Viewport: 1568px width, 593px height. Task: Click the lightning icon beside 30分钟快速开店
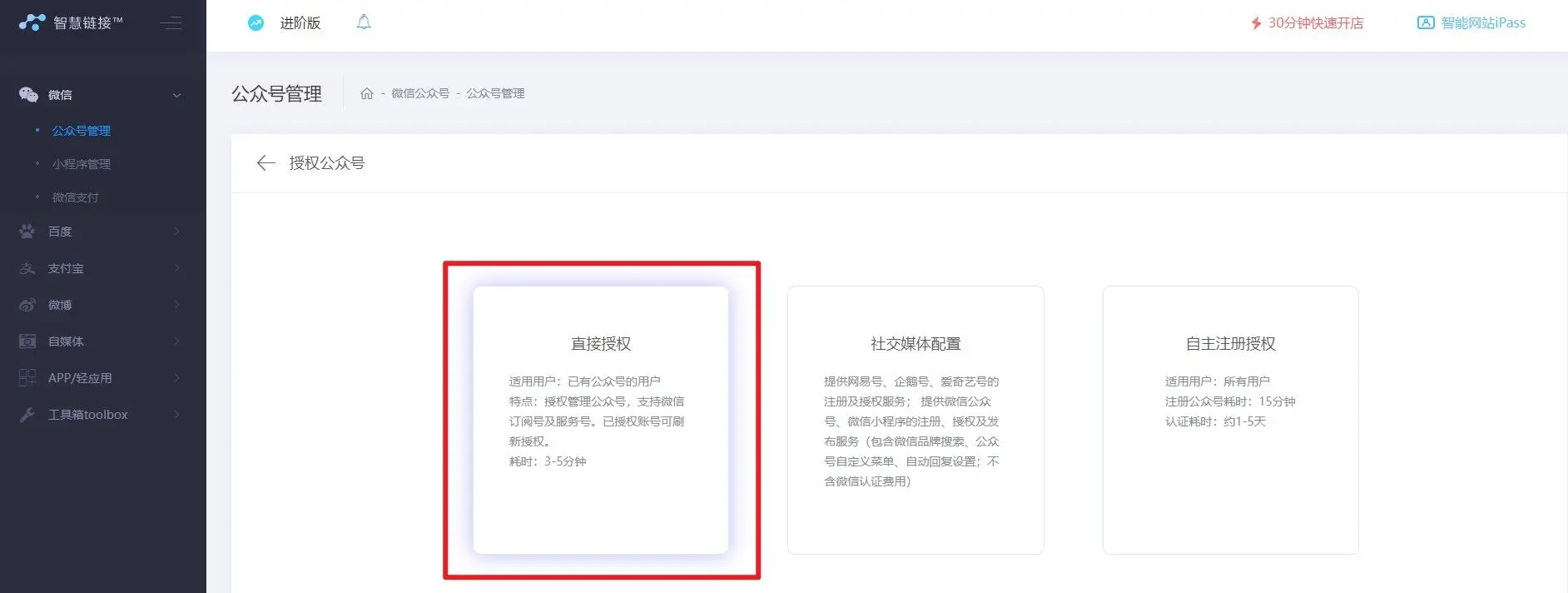[1256, 23]
